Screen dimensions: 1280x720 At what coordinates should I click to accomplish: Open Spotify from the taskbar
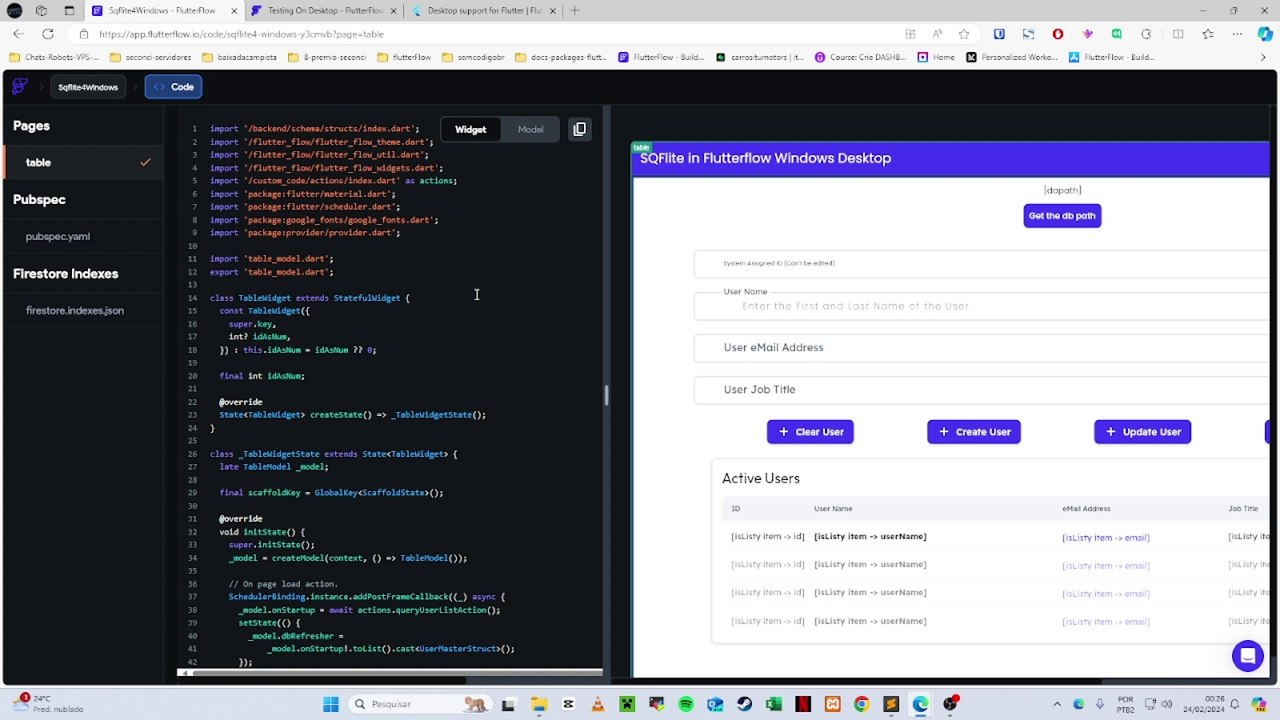coord(686,704)
